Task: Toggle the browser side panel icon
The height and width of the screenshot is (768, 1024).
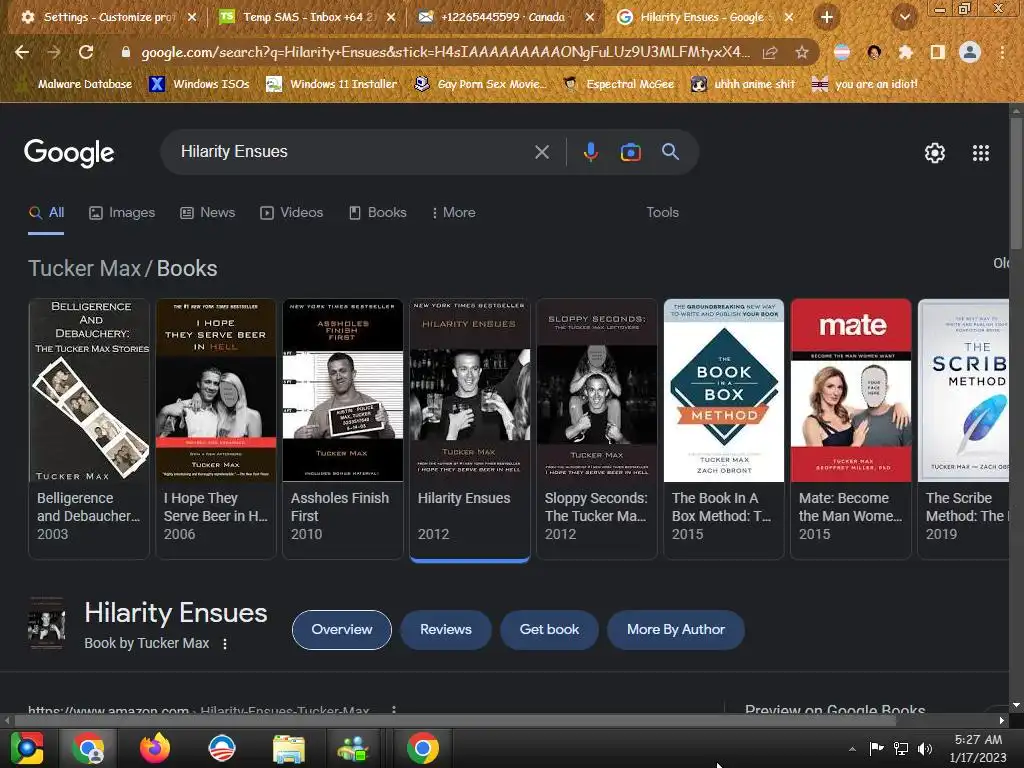Action: point(938,52)
